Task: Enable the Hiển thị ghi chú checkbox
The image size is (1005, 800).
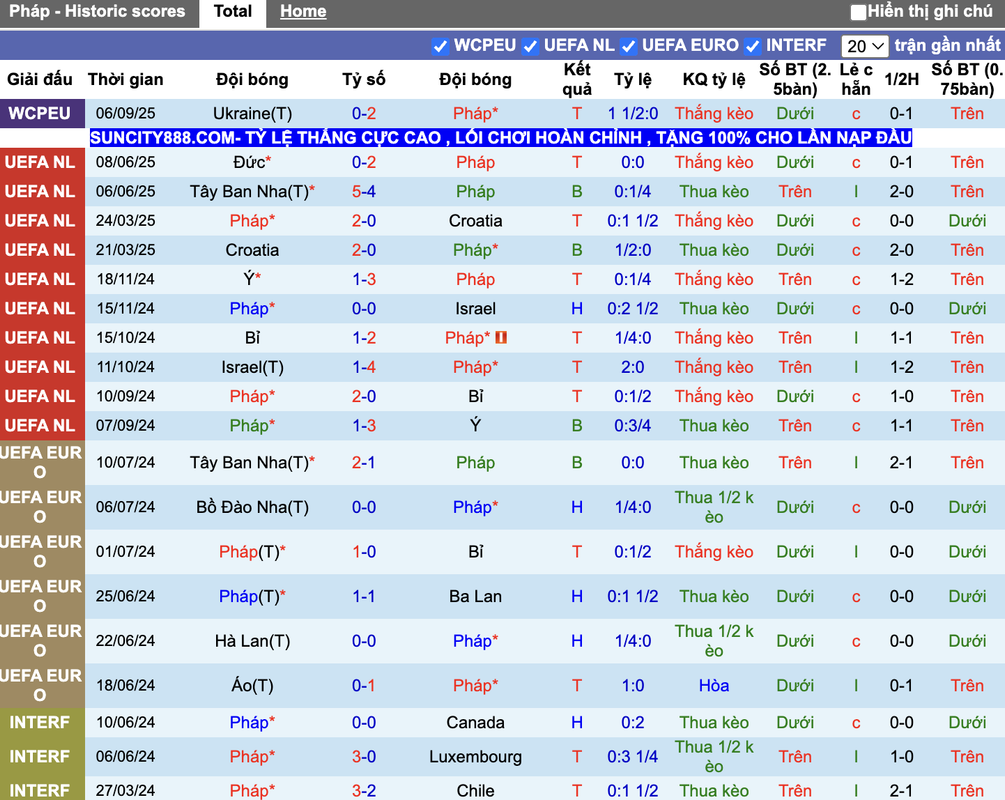Action: (858, 12)
